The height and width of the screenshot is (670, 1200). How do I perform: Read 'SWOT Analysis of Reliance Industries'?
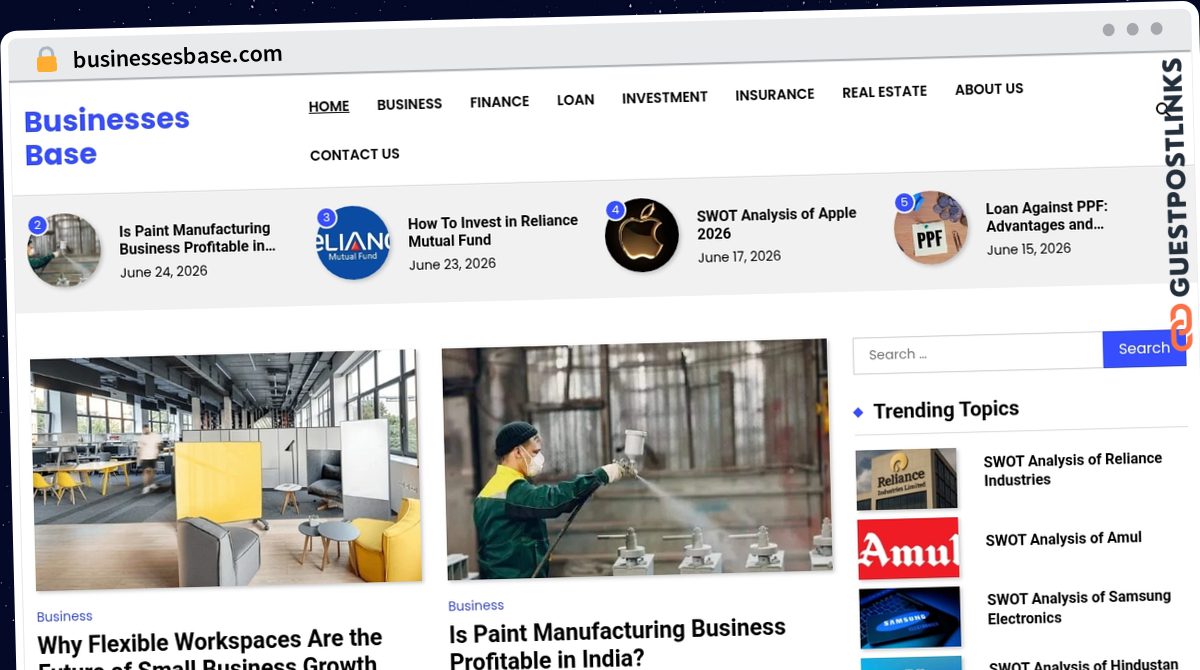click(x=1072, y=469)
